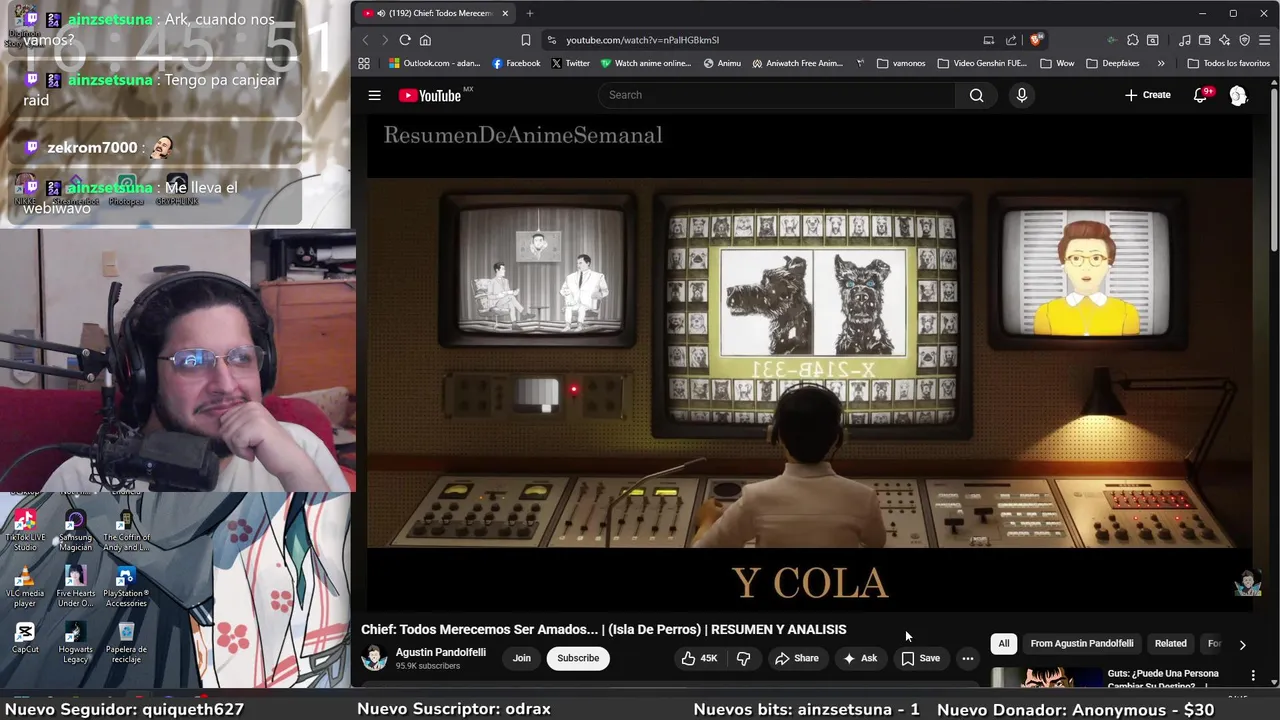
Task: Open the Hogwarts Legacy desktop icon
Action: point(75,642)
